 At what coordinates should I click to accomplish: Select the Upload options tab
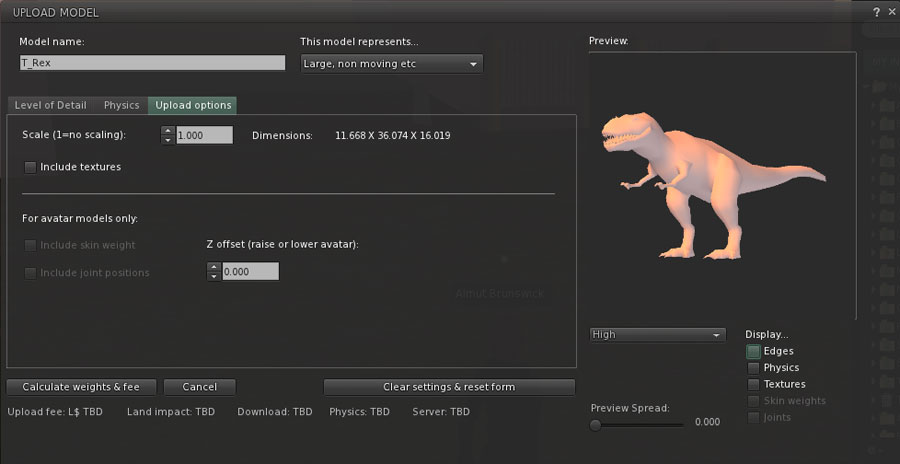191,105
